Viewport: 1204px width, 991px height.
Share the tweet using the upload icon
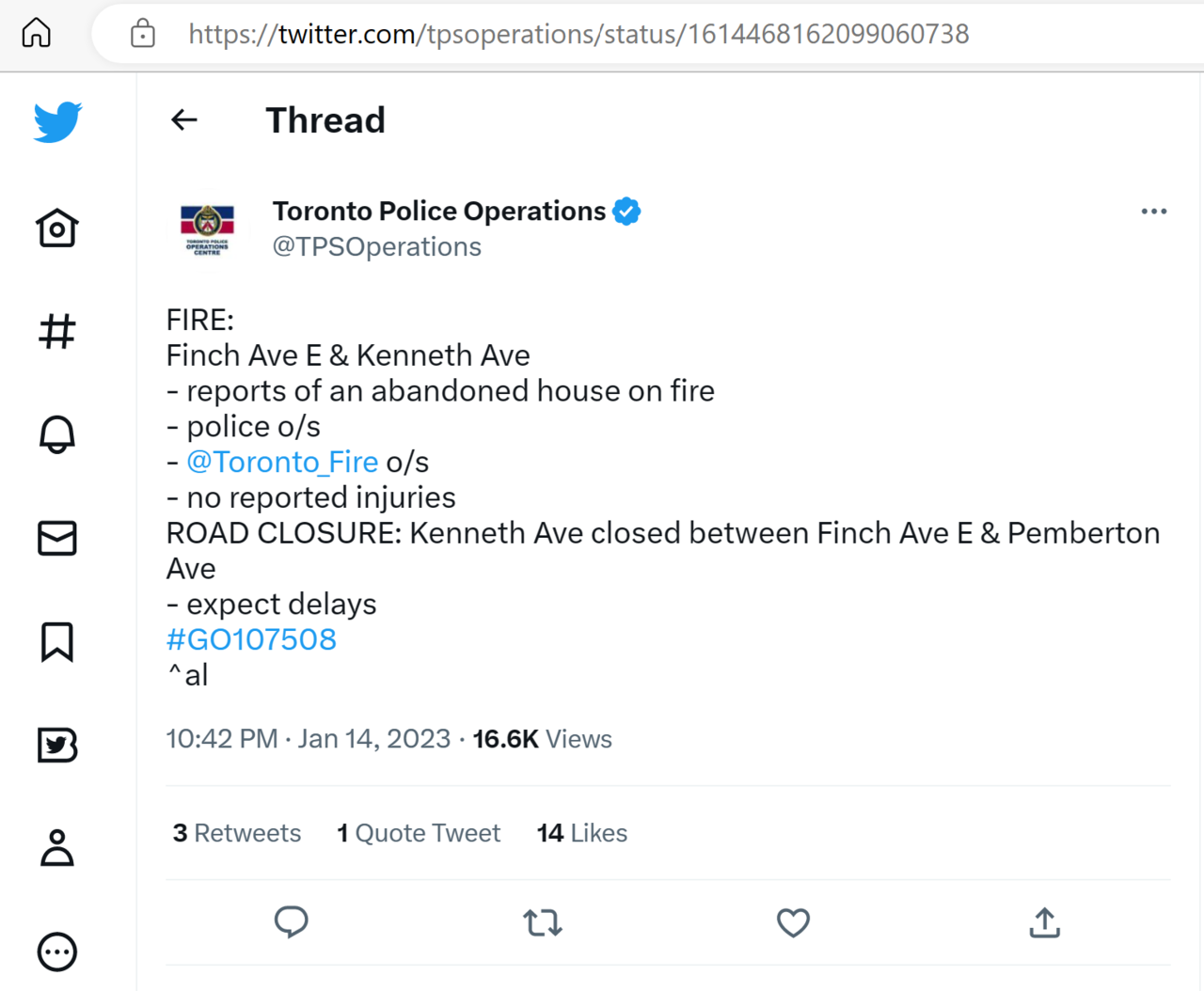tap(1044, 922)
